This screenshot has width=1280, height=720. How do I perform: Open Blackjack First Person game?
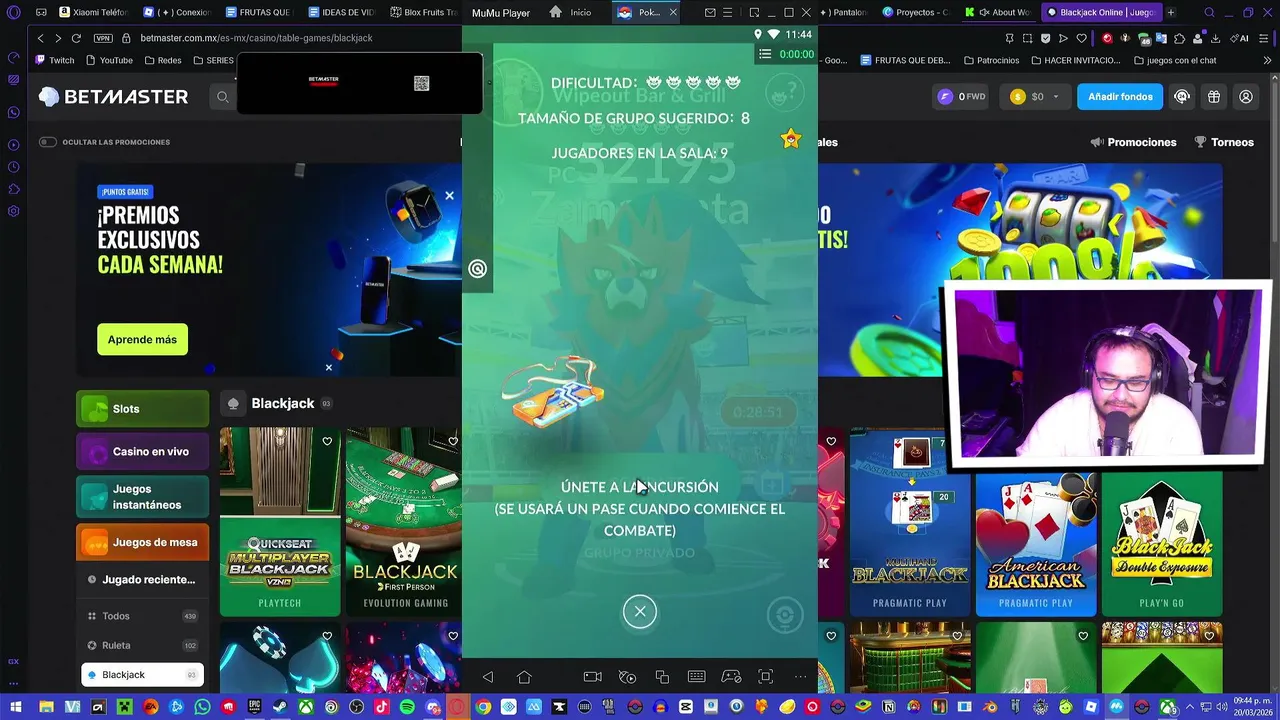[404, 521]
